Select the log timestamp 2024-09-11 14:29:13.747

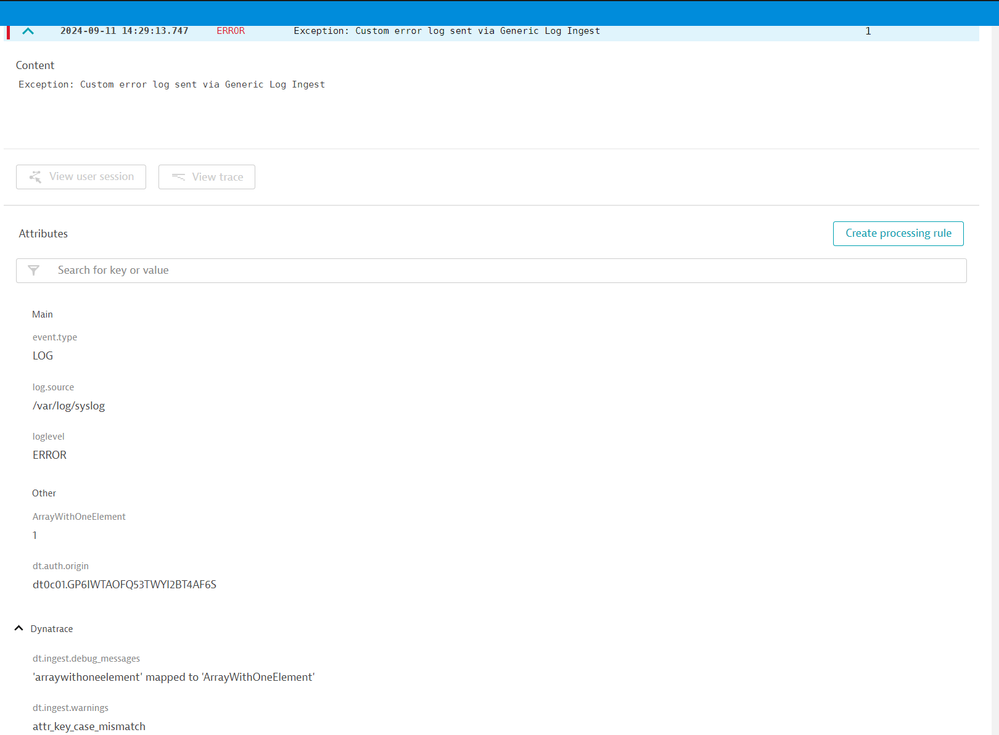(124, 31)
